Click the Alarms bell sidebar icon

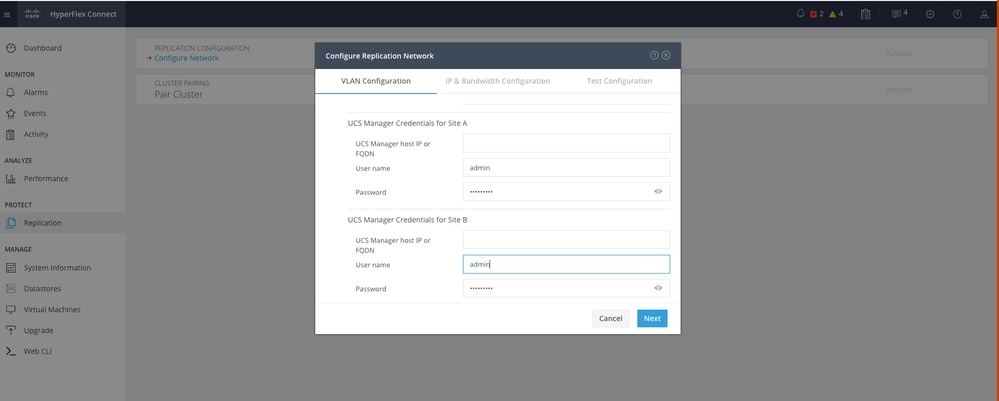[10, 92]
